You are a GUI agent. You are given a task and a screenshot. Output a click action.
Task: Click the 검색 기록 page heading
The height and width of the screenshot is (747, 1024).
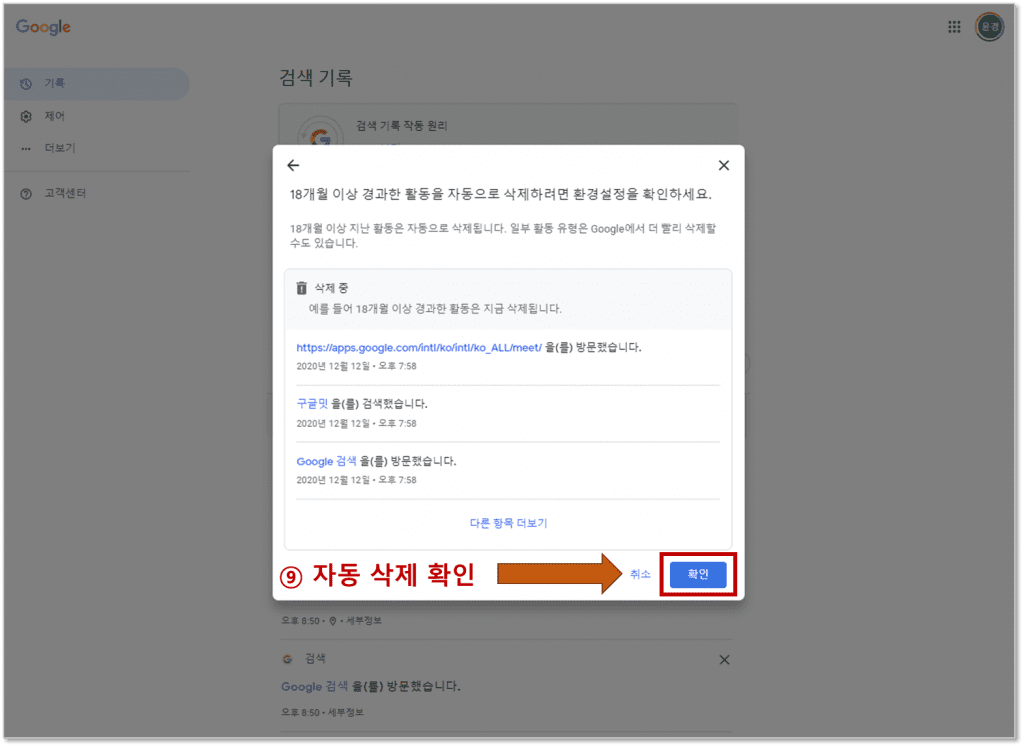click(x=316, y=78)
